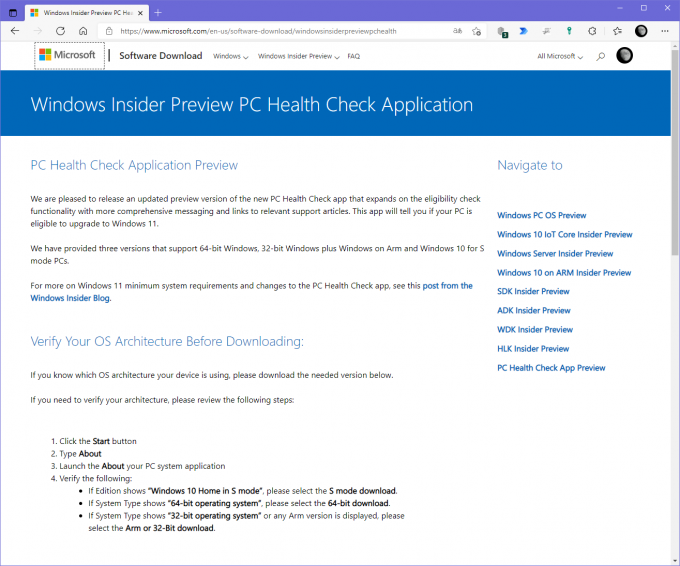The height and width of the screenshot is (566, 680).
Task: Click the 'PC Health Check Application Preview' heading
Action: tap(134, 165)
